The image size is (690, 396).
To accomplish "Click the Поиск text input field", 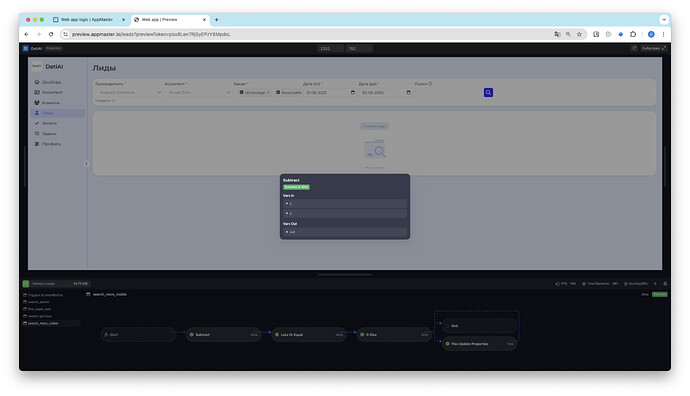I will coord(448,92).
